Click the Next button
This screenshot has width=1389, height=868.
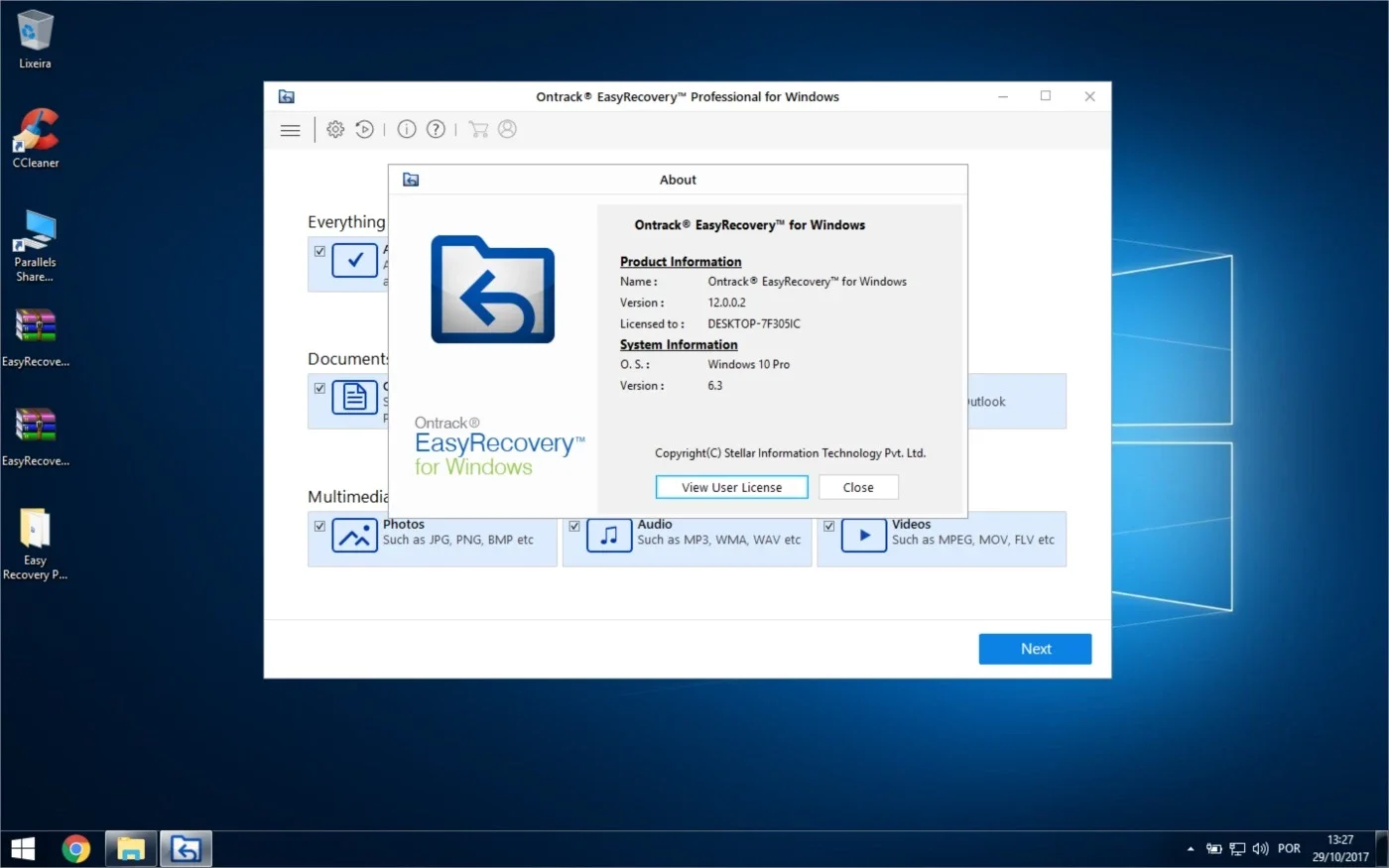[1035, 649]
